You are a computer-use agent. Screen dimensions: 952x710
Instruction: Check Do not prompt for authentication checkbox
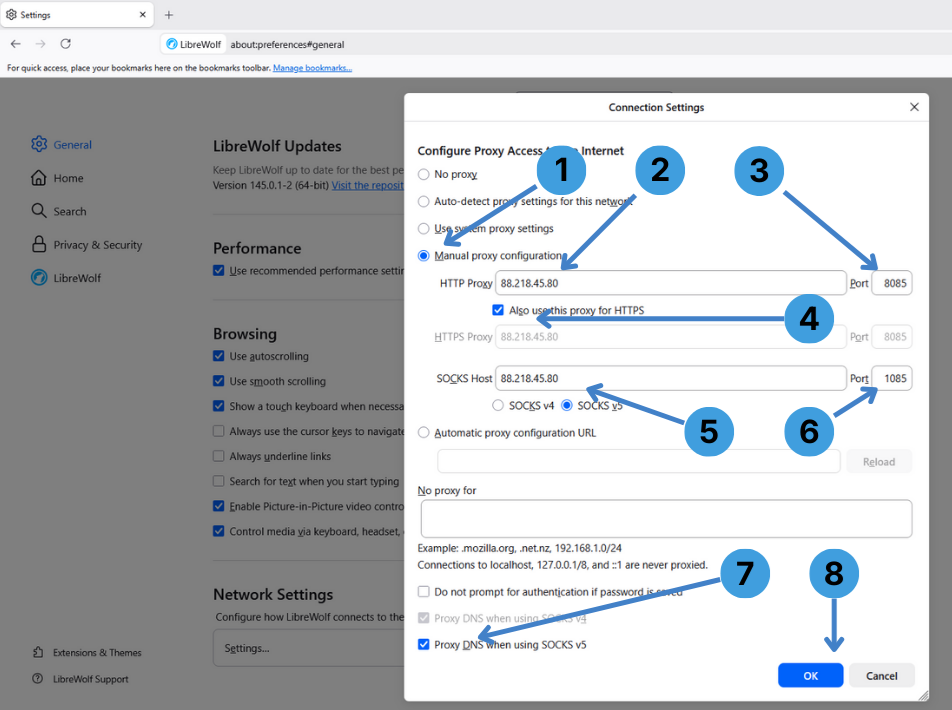pyautogui.click(x=424, y=592)
